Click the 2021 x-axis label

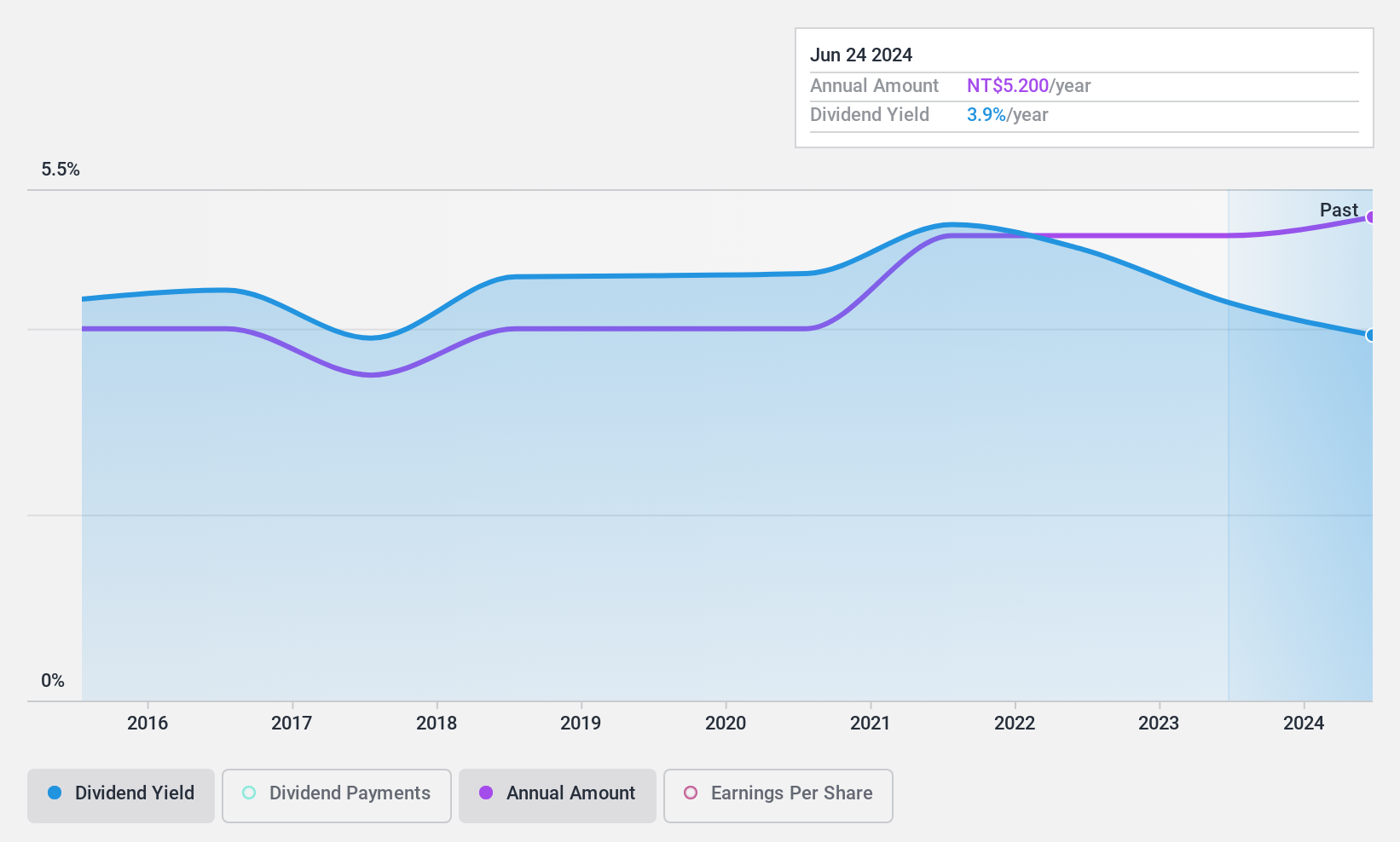[871, 724]
